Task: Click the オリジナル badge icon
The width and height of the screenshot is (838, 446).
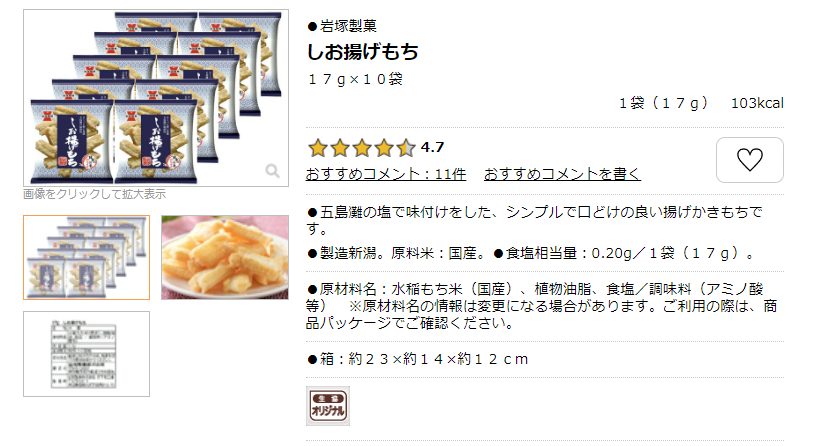Action: click(328, 406)
